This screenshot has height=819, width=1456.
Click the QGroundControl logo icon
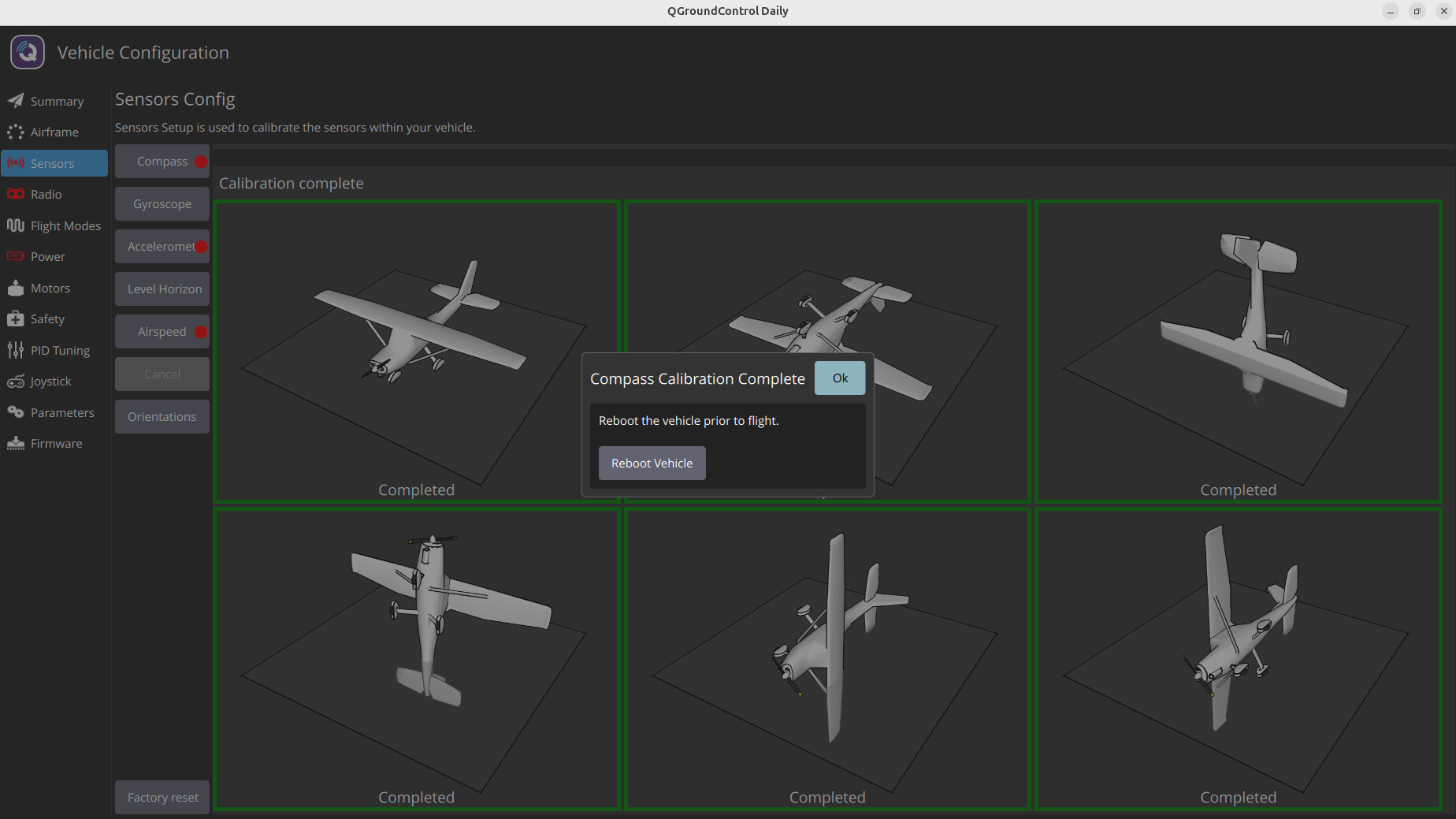[28, 53]
